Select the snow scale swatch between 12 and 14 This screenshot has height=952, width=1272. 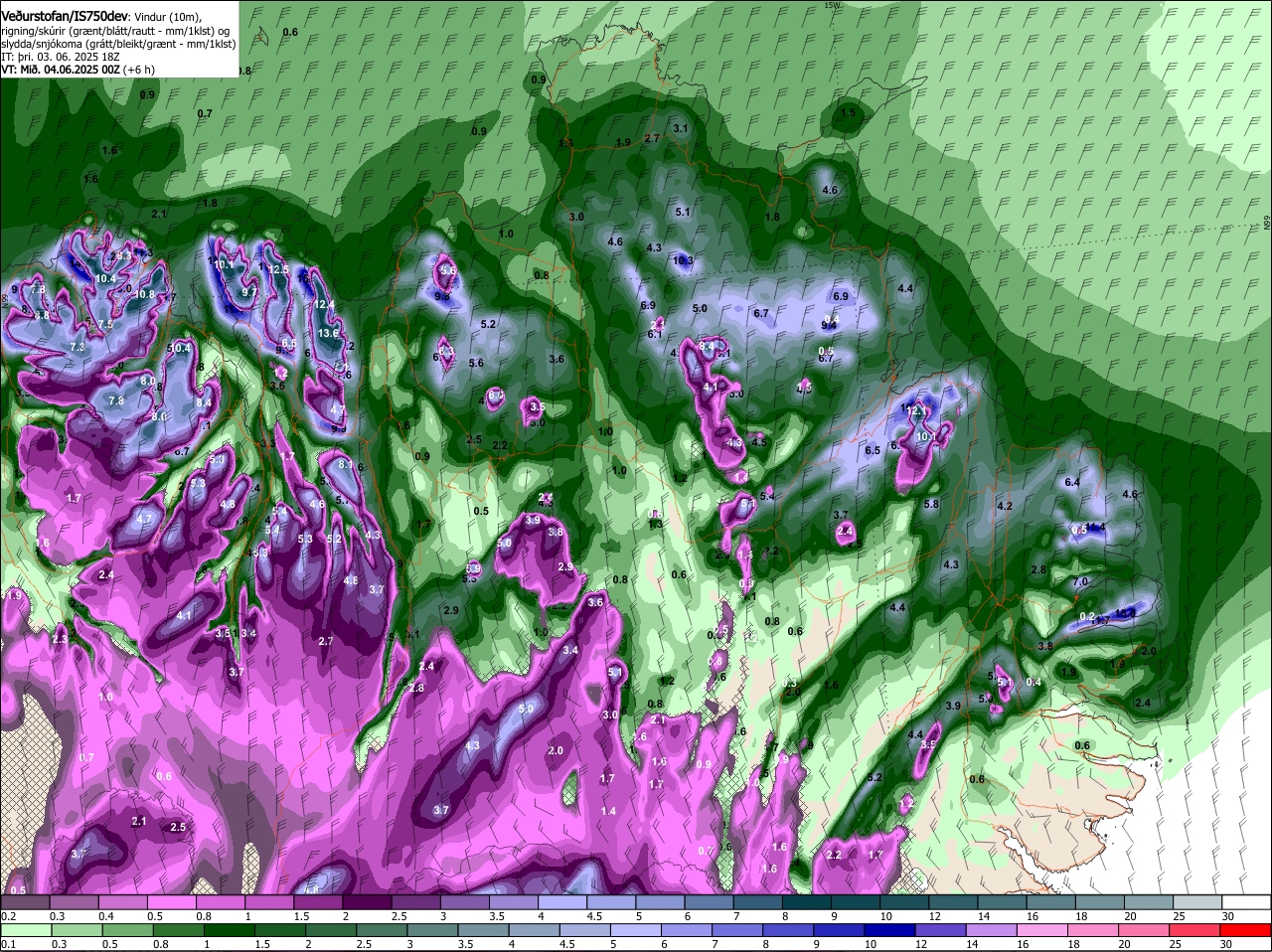coord(952,902)
